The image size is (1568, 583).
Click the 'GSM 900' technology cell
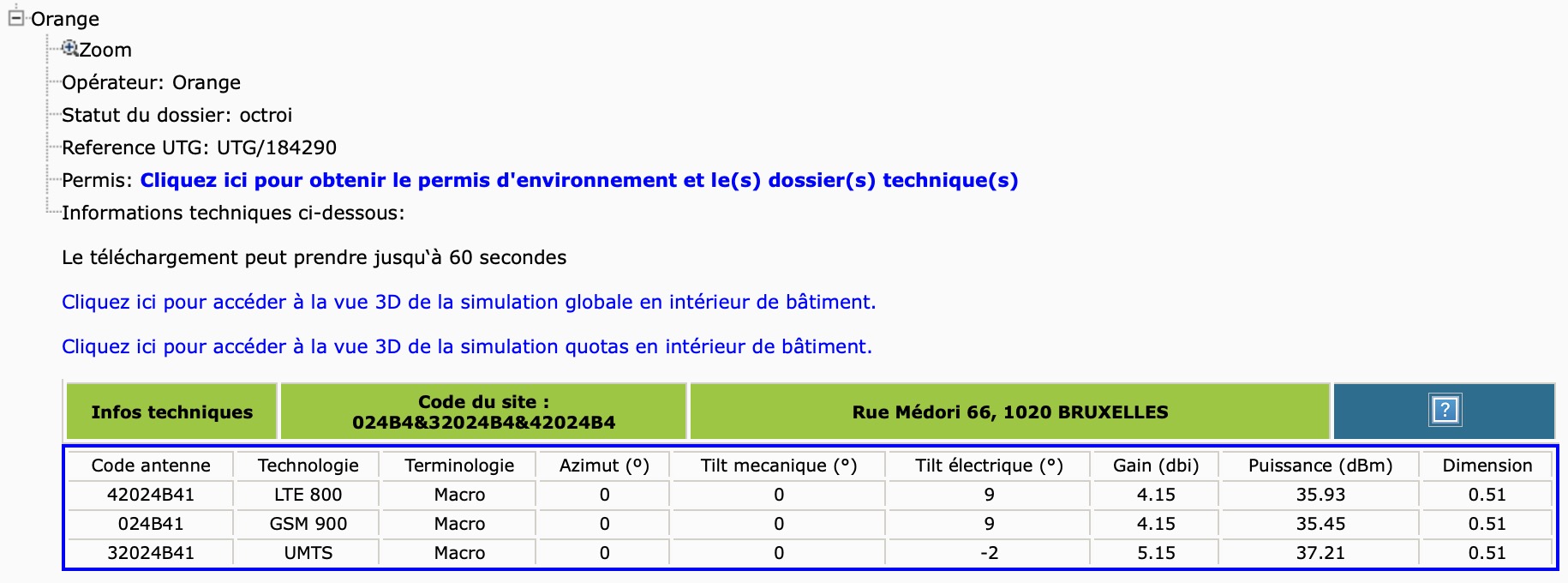pyautogui.click(x=308, y=524)
